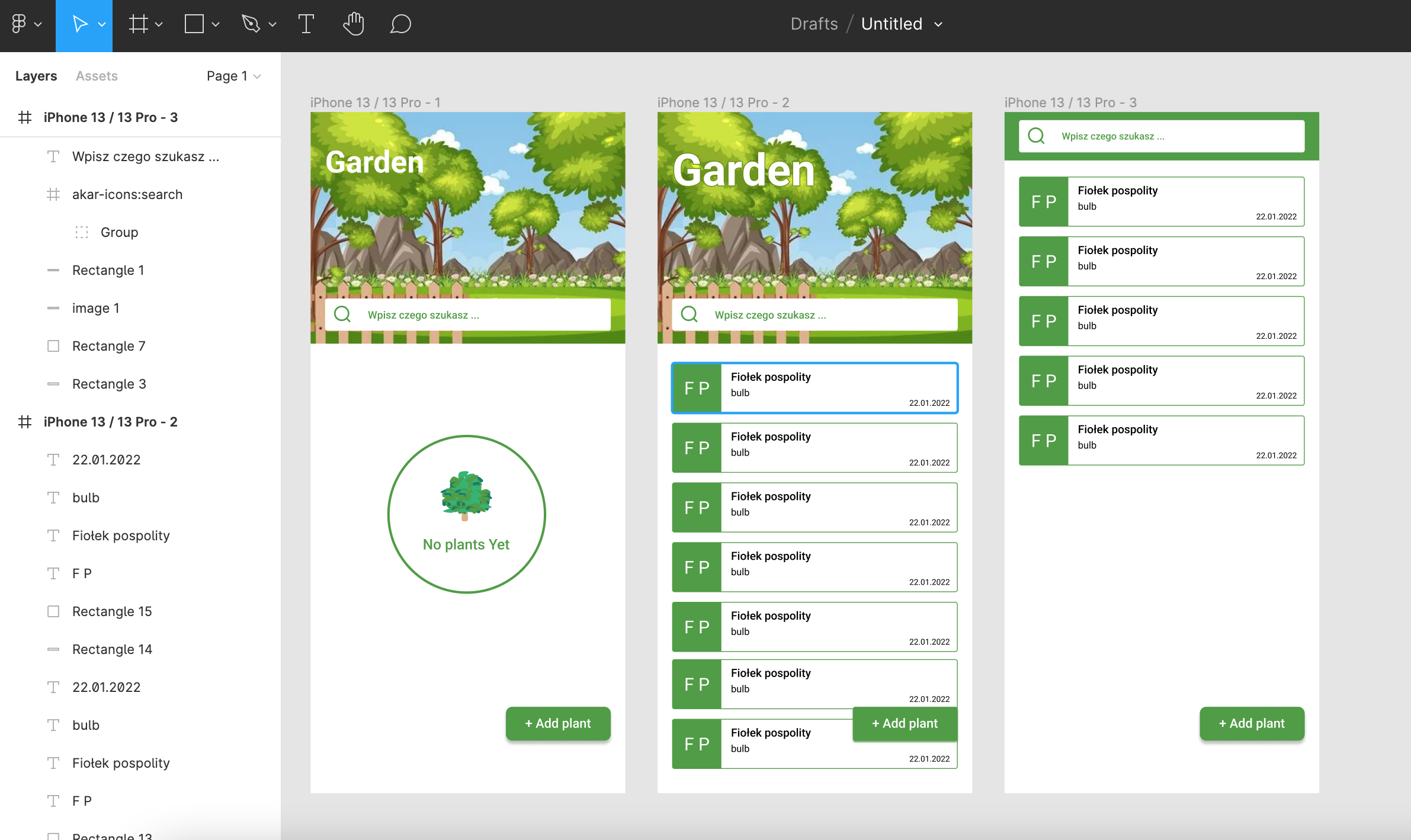The image size is (1411, 840).
Task: Select the Text tool
Action: (x=306, y=24)
